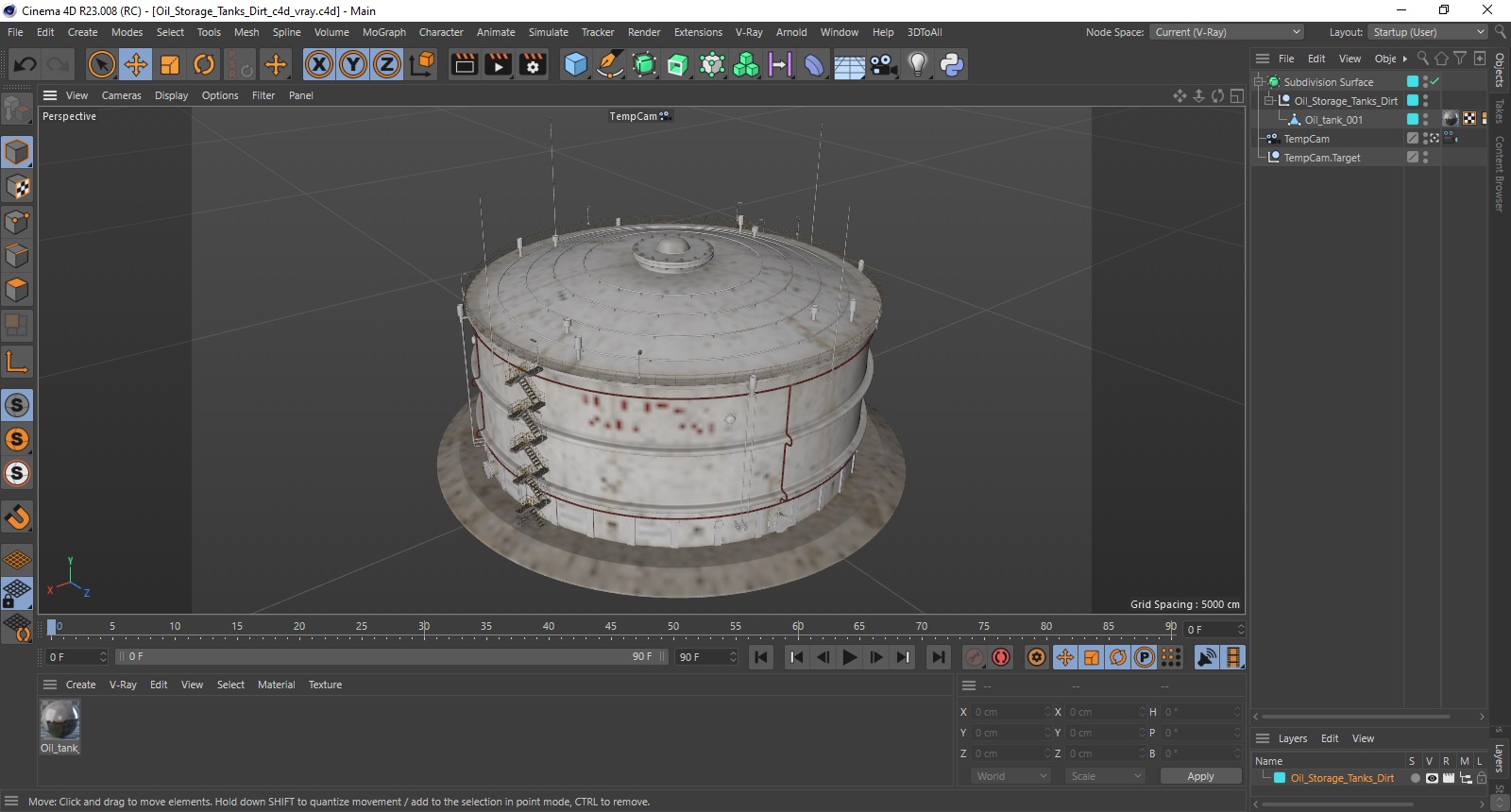Open the Content Browser vertical tab
Viewport: 1511px width, 812px height.
click(1500, 174)
